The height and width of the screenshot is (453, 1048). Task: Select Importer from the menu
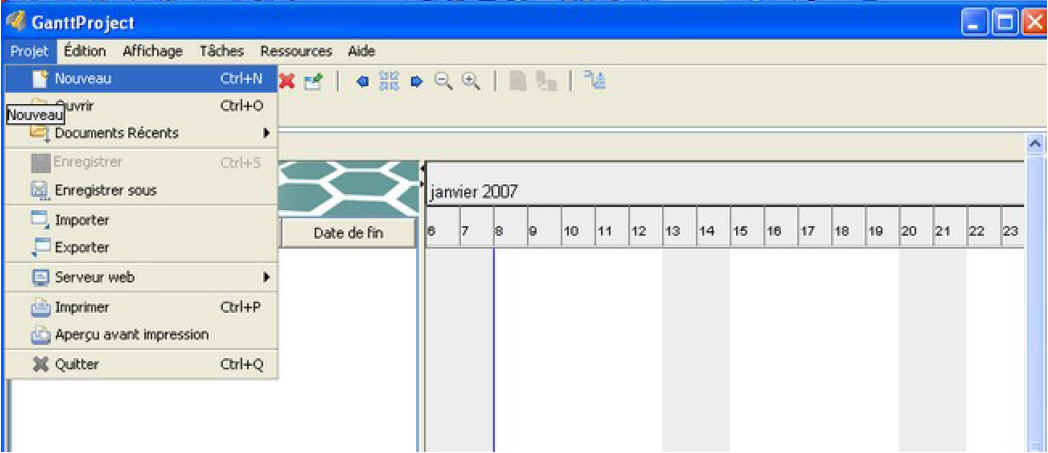tap(141, 219)
